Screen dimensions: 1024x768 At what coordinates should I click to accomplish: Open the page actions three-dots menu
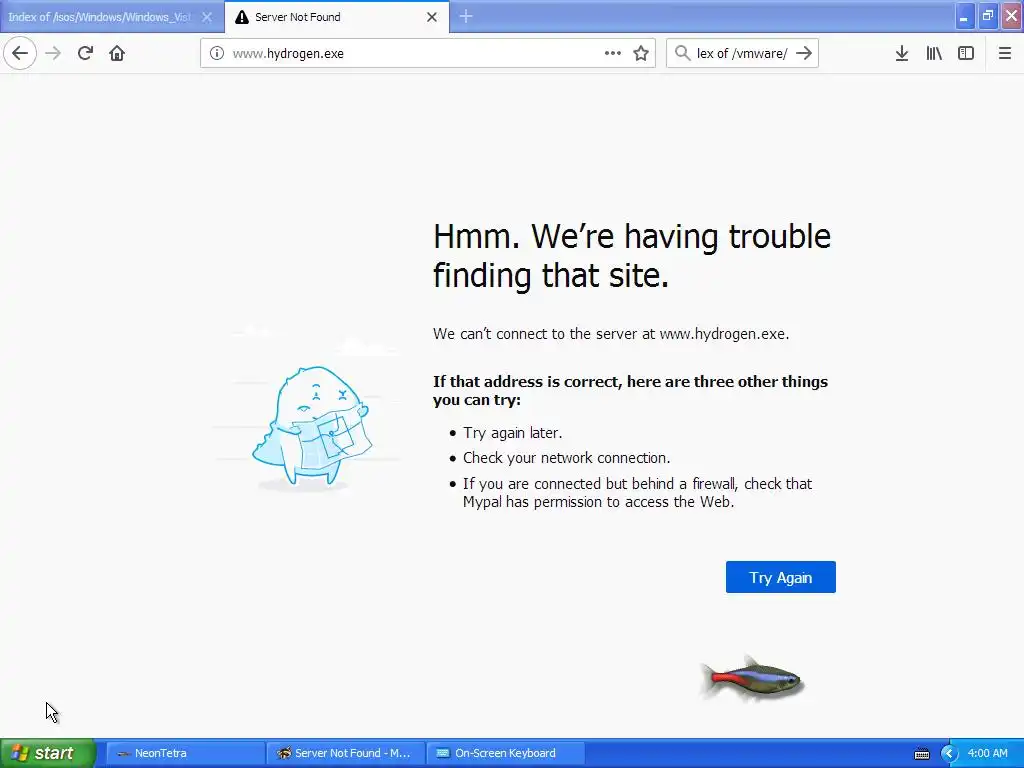point(613,53)
